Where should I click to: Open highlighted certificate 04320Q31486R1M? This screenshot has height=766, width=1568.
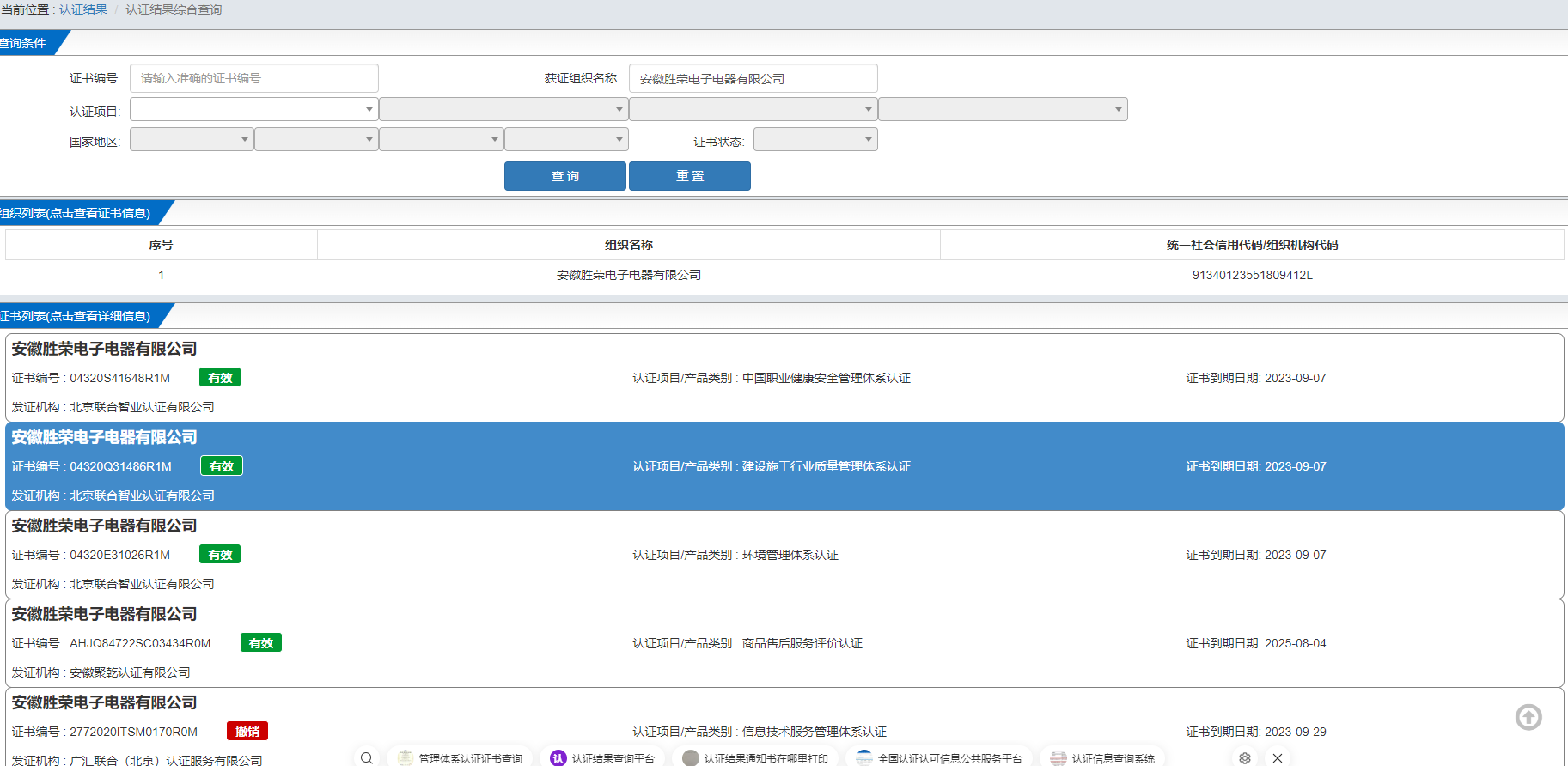784,466
